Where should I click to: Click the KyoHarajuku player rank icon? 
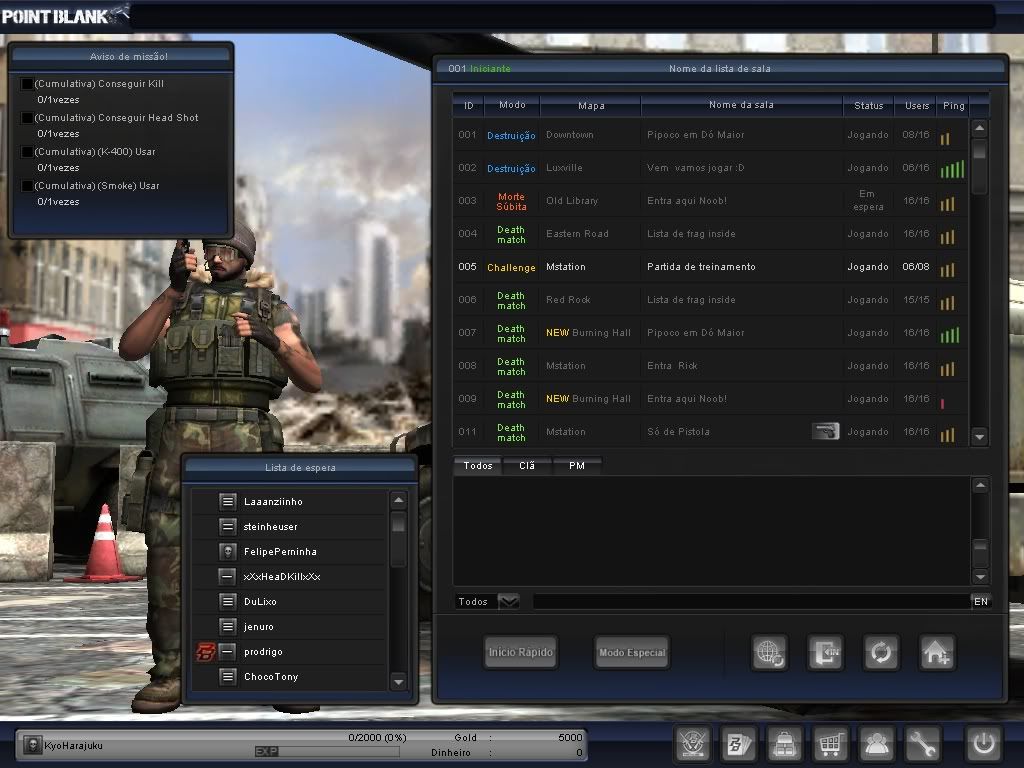pyautogui.click(x=33, y=745)
